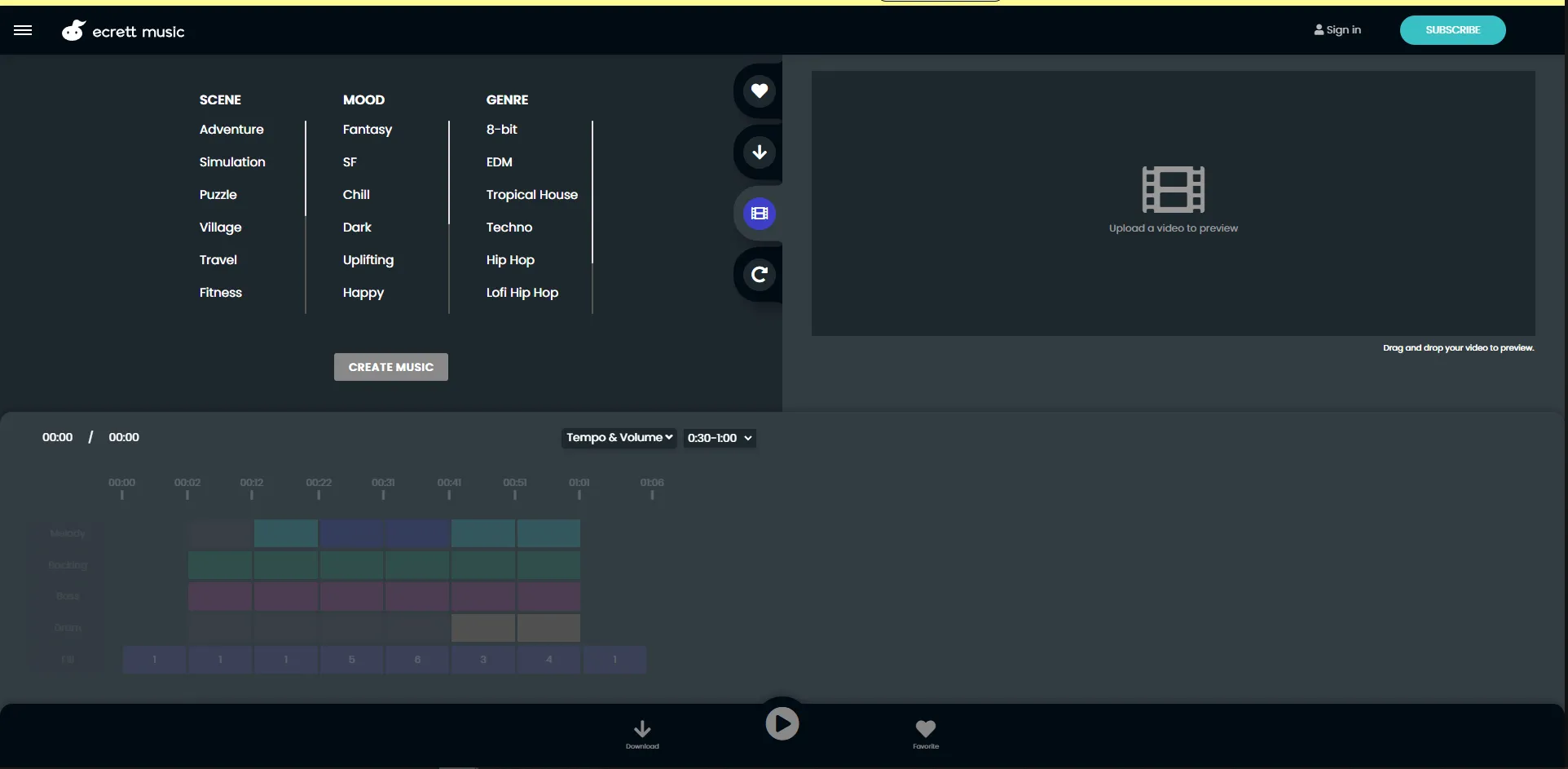Click the refresh regenerate side button
The image size is (1568, 769).
click(x=760, y=275)
